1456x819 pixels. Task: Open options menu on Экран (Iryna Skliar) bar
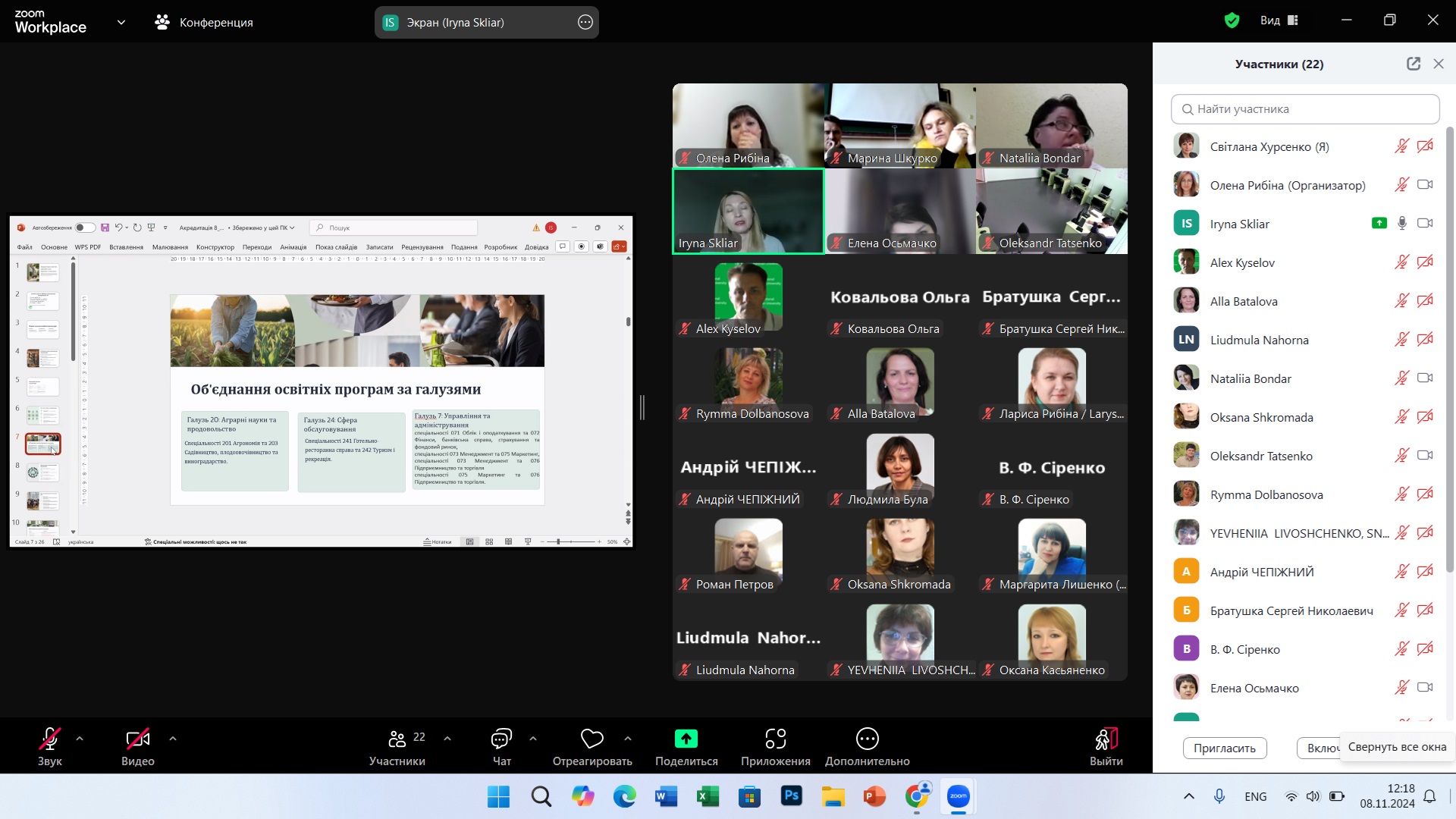(585, 22)
